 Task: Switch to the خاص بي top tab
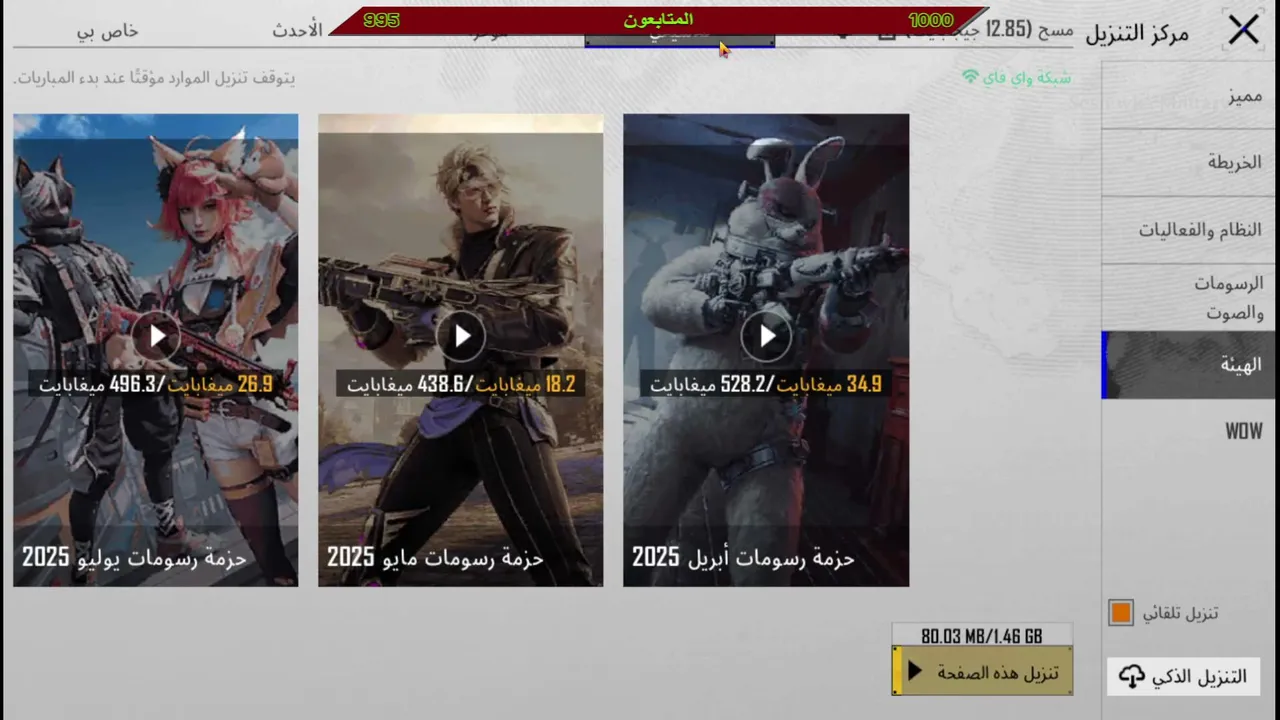point(108,31)
